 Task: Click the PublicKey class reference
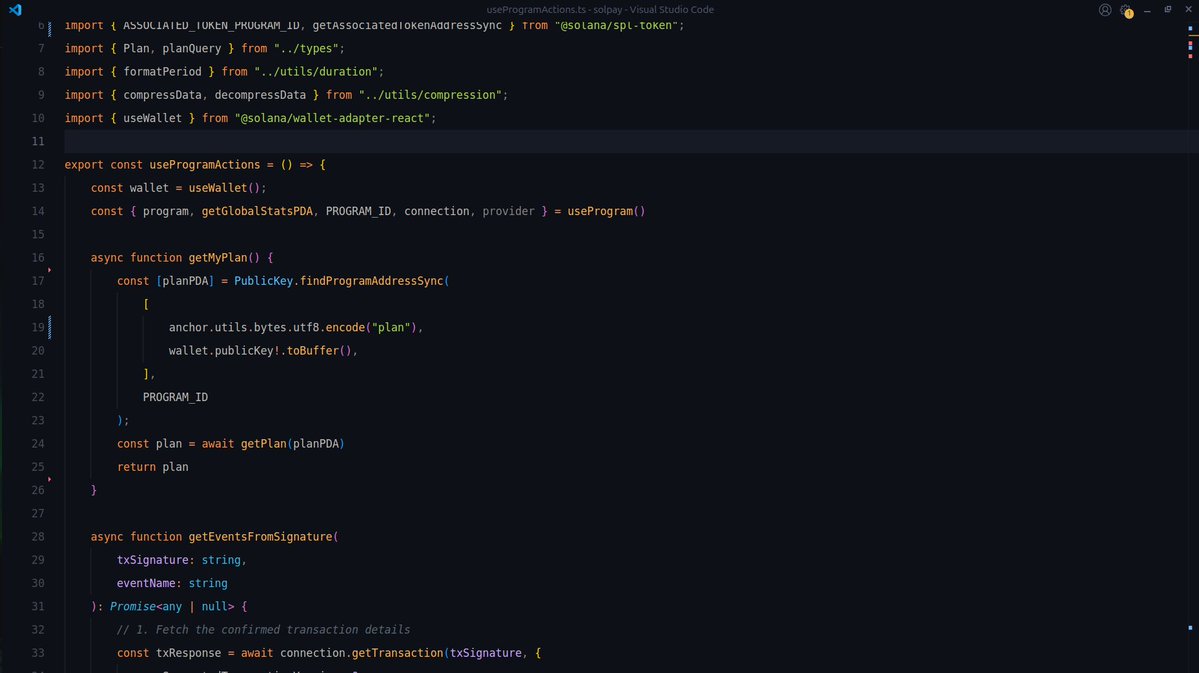[x=263, y=281]
